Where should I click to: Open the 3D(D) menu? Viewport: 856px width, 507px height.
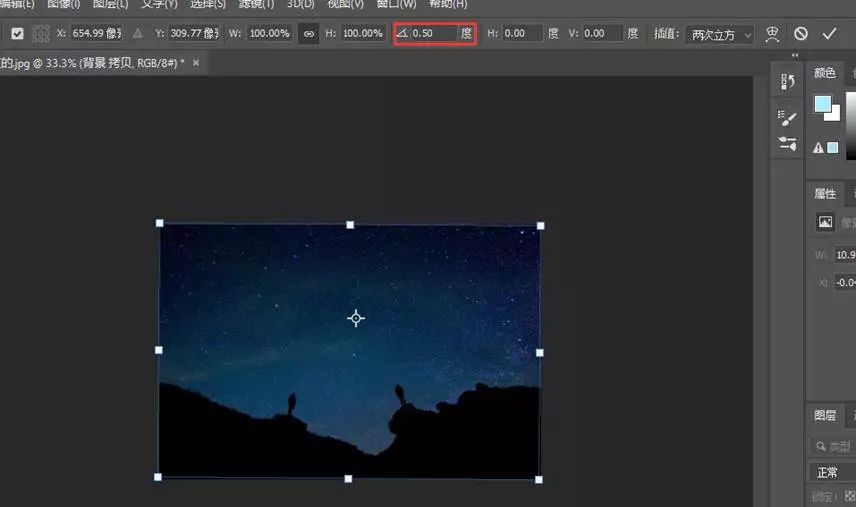(301, 4)
